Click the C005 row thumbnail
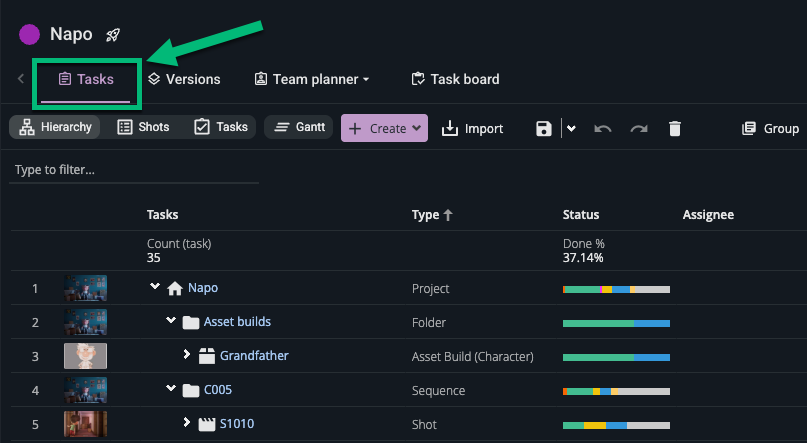This screenshot has height=443, width=807. [85, 390]
